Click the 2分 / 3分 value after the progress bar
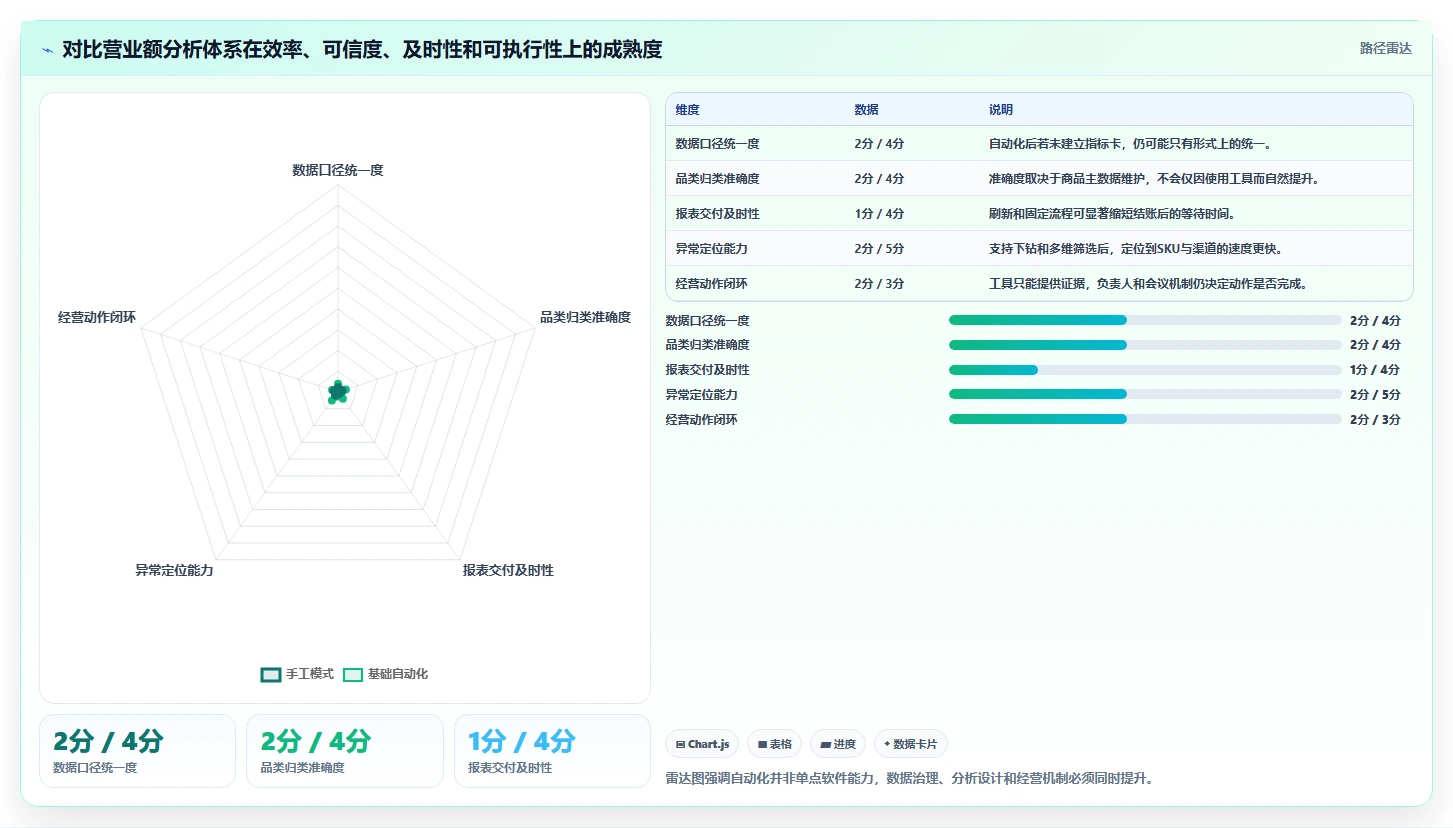This screenshot has height=828, width=1453. click(1375, 420)
